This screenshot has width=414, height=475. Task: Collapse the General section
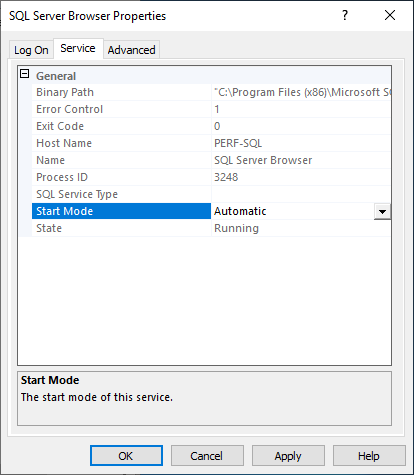pyautogui.click(x=25, y=74)
